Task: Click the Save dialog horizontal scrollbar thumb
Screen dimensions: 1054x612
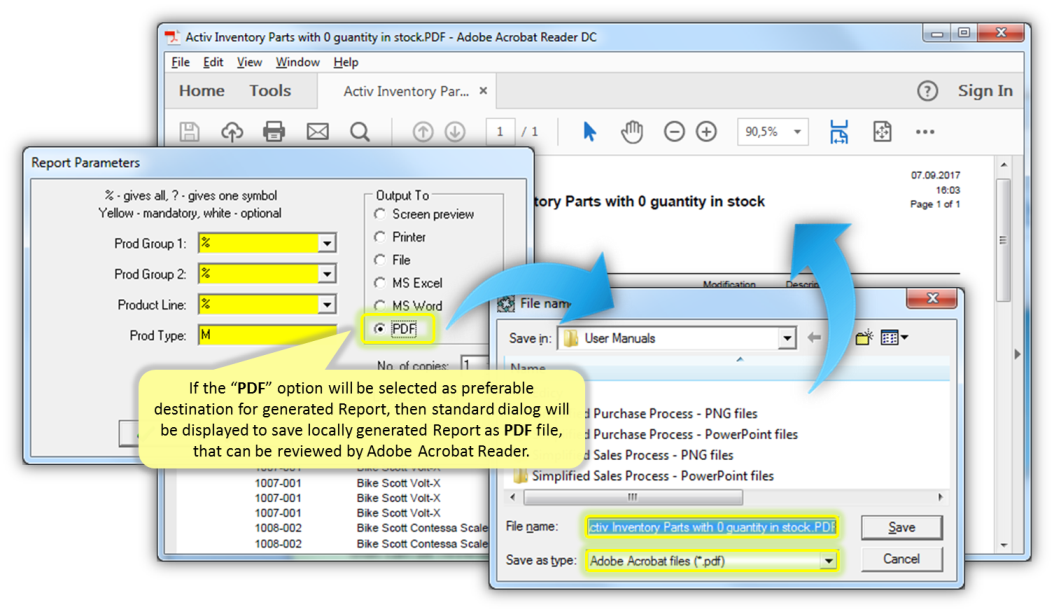Action: coord(633,497)
